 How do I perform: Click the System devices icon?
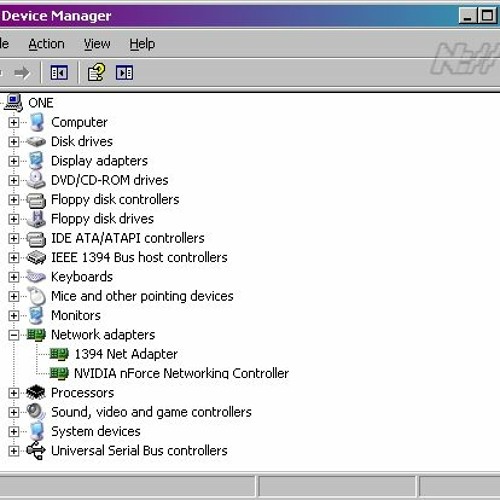tap(36, 431)
